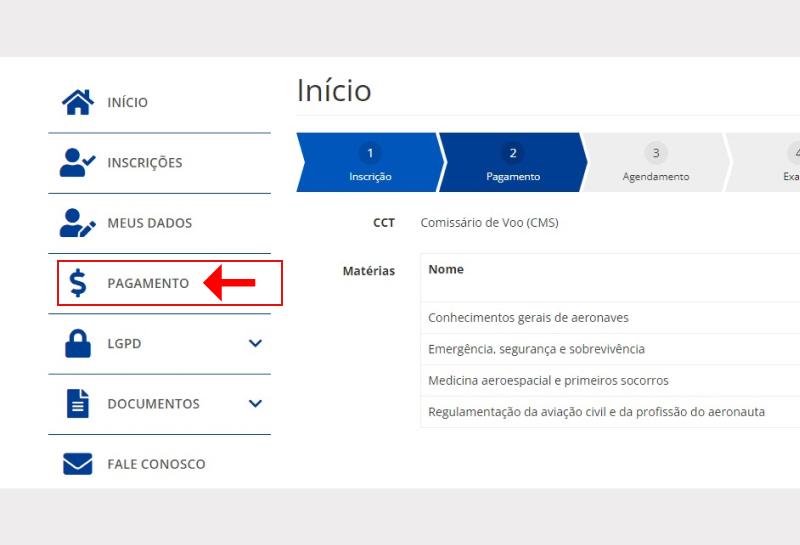Click the house icon beside Início
This screenshot has width=800, height=545.
[x=78, y=102]
